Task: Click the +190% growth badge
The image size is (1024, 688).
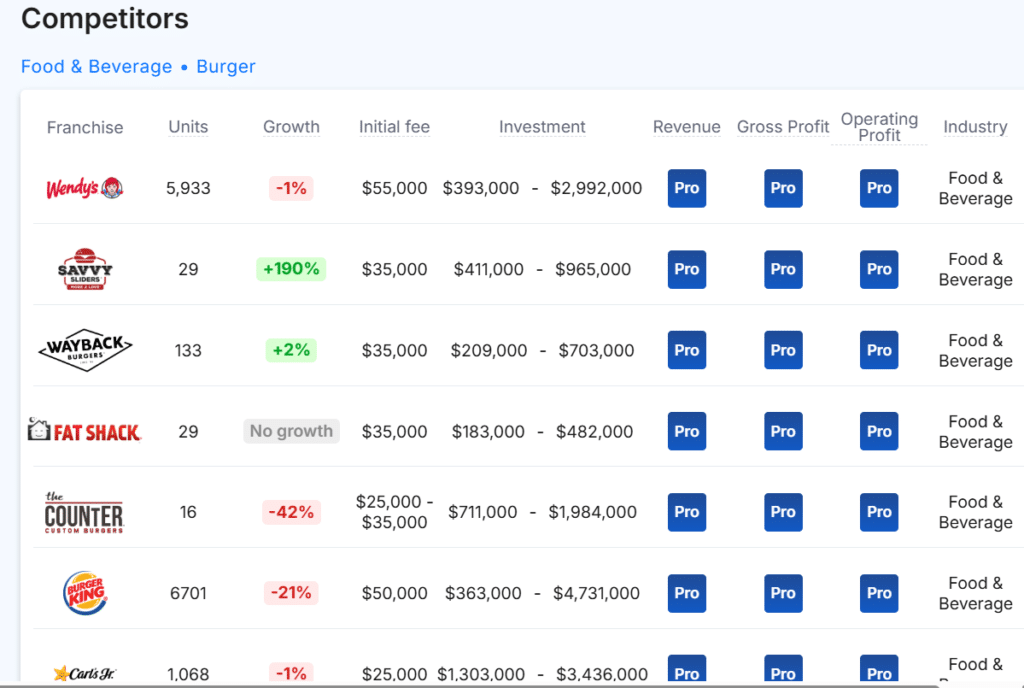Action: tap(291, 269)
